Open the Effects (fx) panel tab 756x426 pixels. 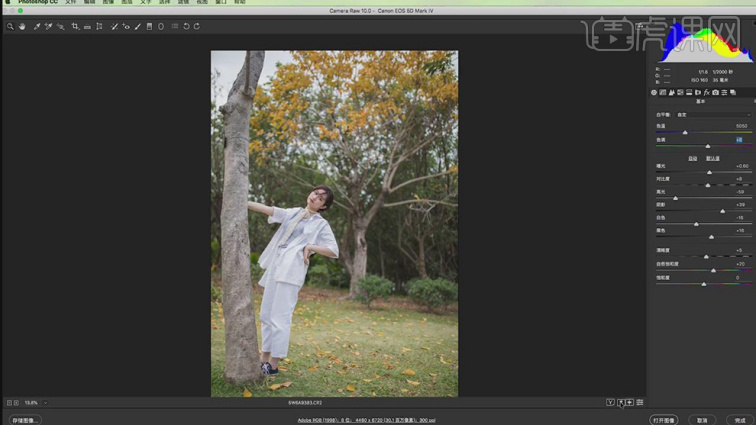click(x=707, y=93)
